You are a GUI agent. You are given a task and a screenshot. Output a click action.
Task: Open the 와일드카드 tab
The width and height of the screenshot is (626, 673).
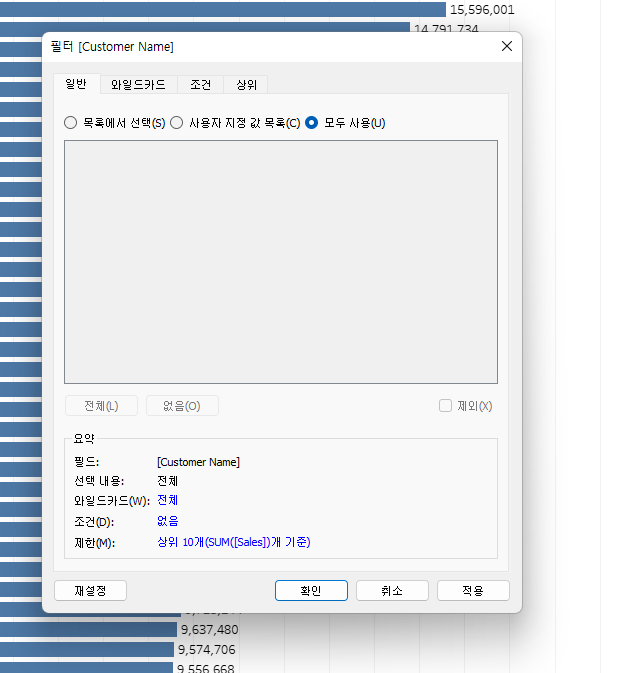pos(138,85)
